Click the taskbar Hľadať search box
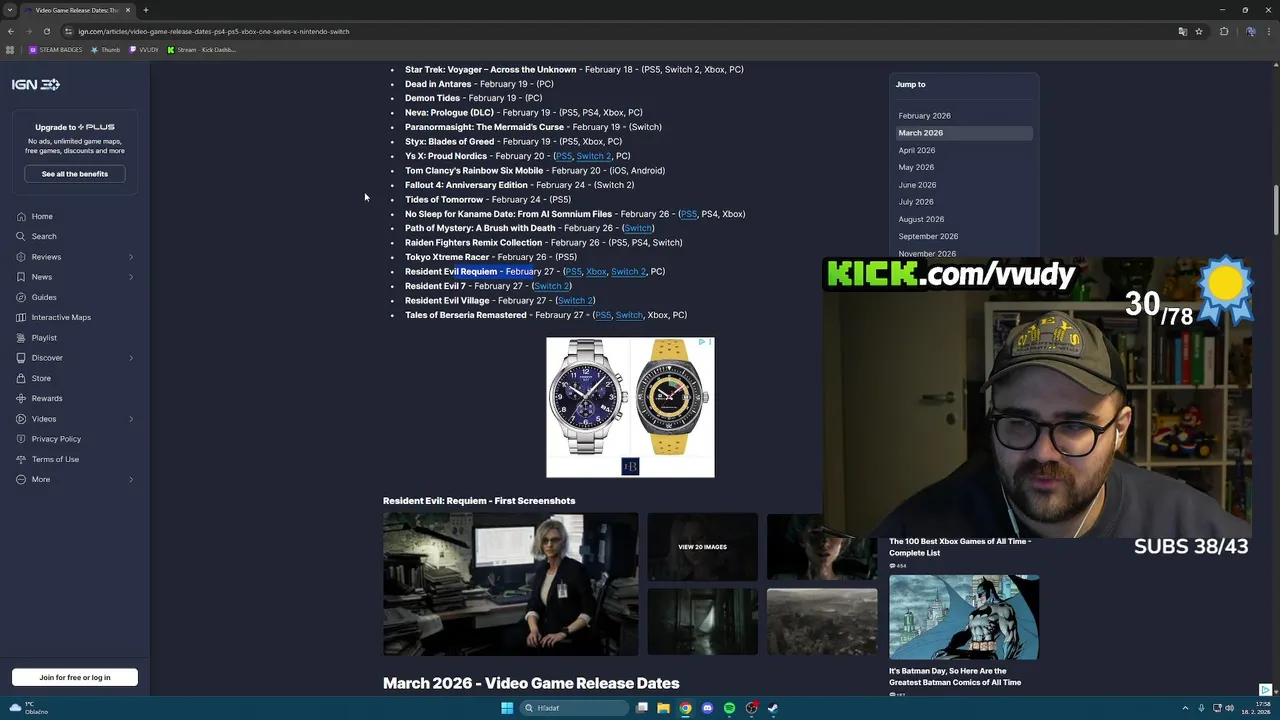The image size is (1280, 720). [x=575, y=708]
